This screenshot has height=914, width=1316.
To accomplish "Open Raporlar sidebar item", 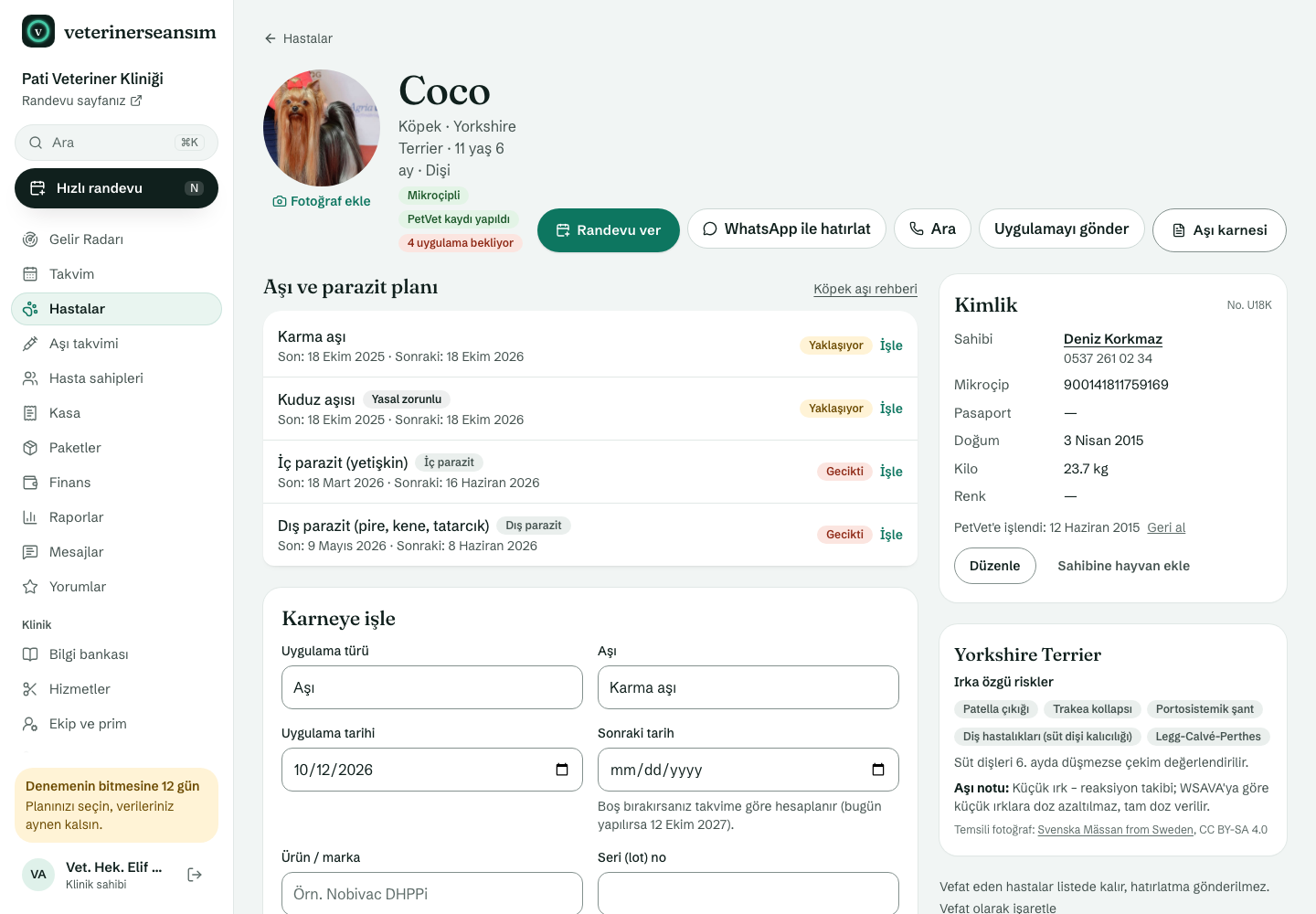I will tap(116, 517).
